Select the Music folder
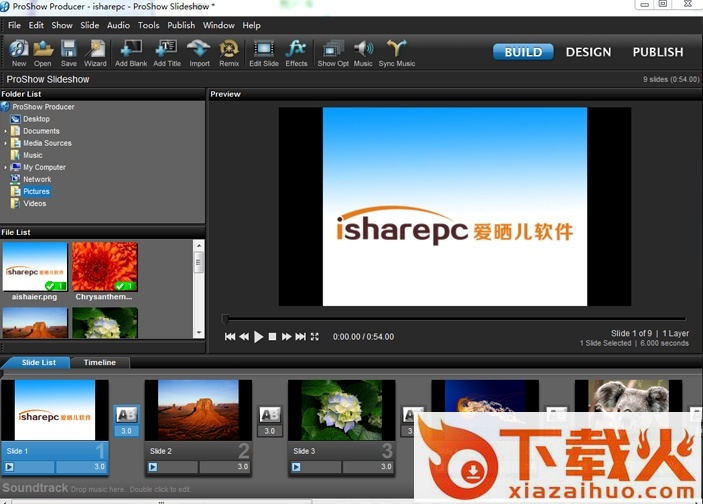 [x=33, y=155]
